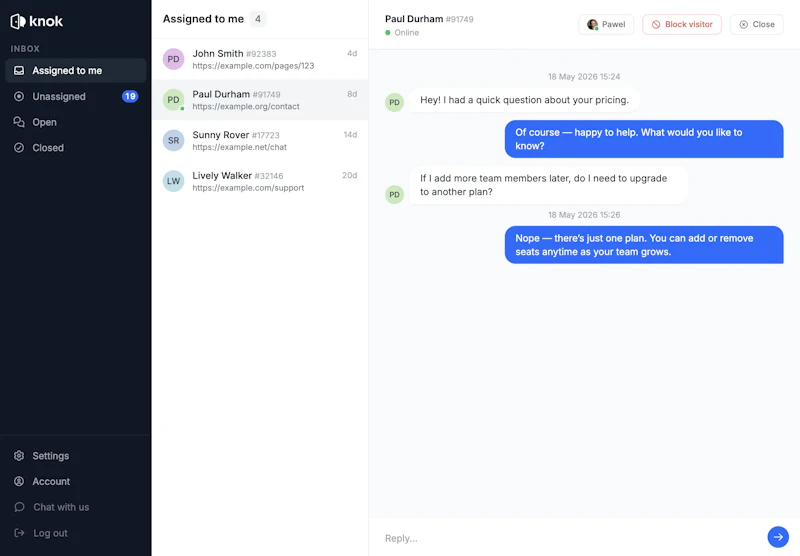800x556 pixels.
Task: Click message 'Hey! I had a quick question'
Action: [x=524, y=100]
